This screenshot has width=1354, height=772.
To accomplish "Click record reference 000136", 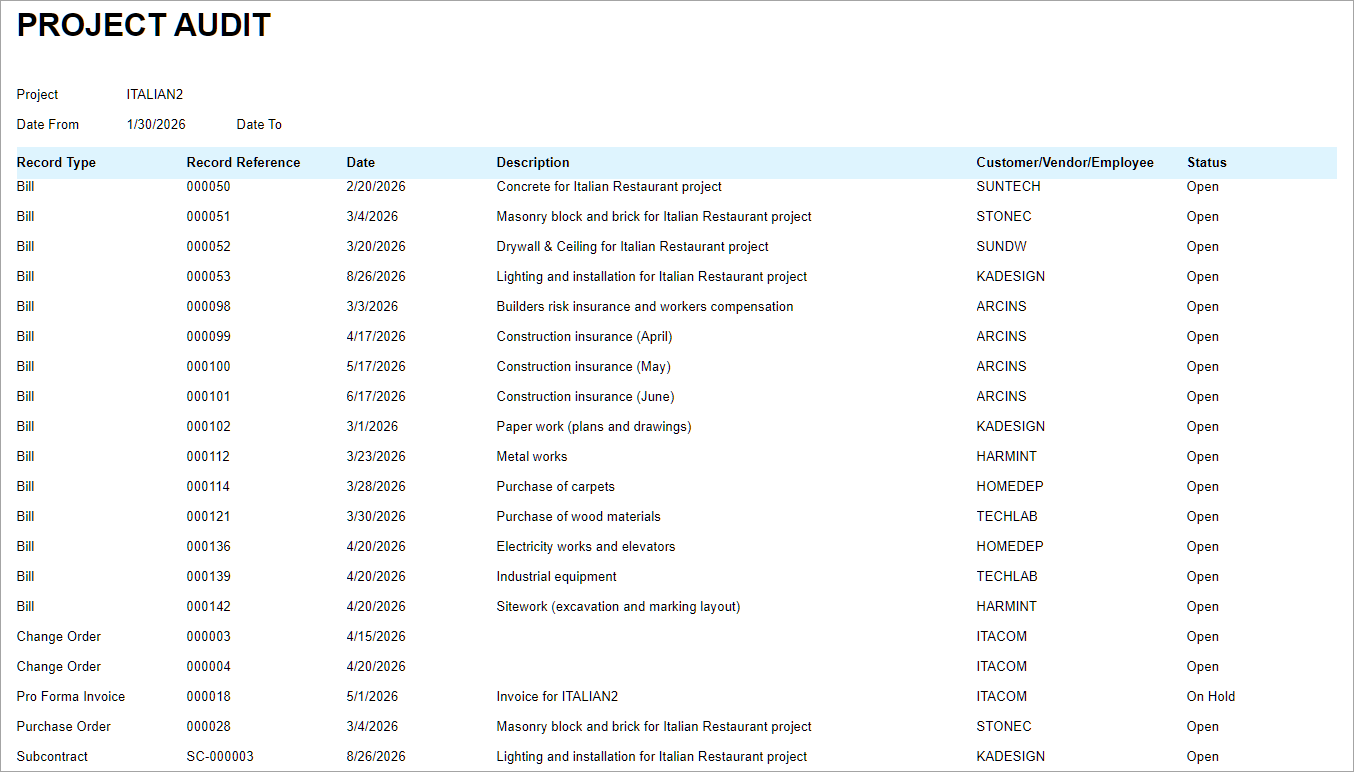I will click(x=208, y=546).
